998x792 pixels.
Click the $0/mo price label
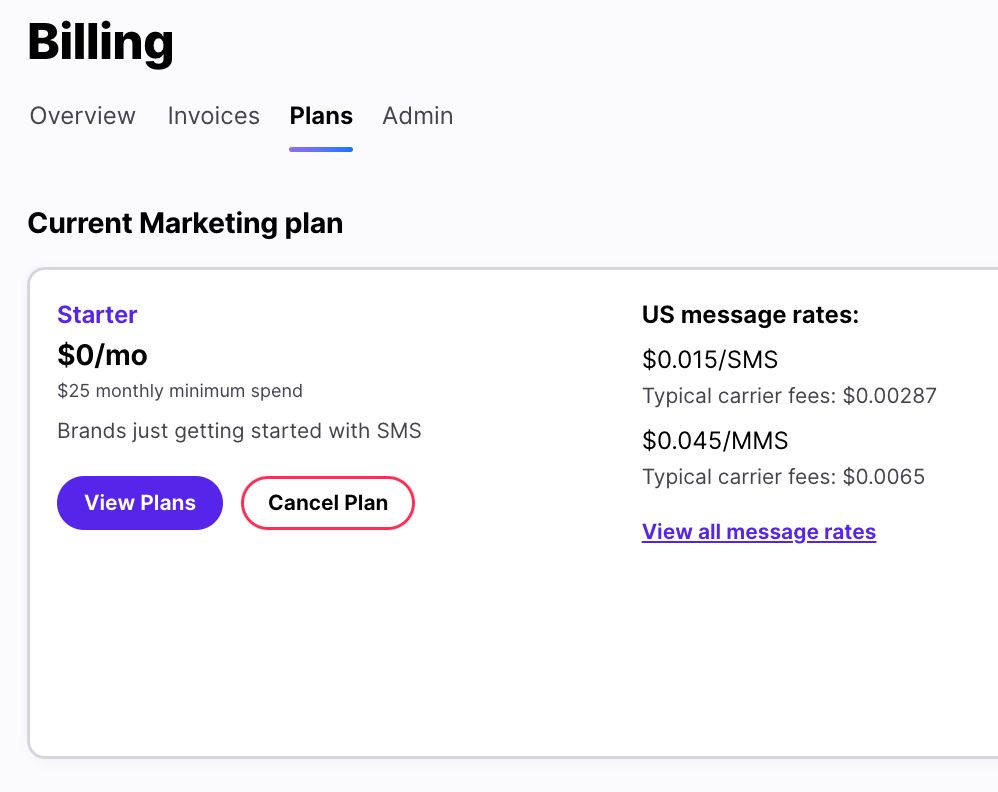click(x=102, y=355)
